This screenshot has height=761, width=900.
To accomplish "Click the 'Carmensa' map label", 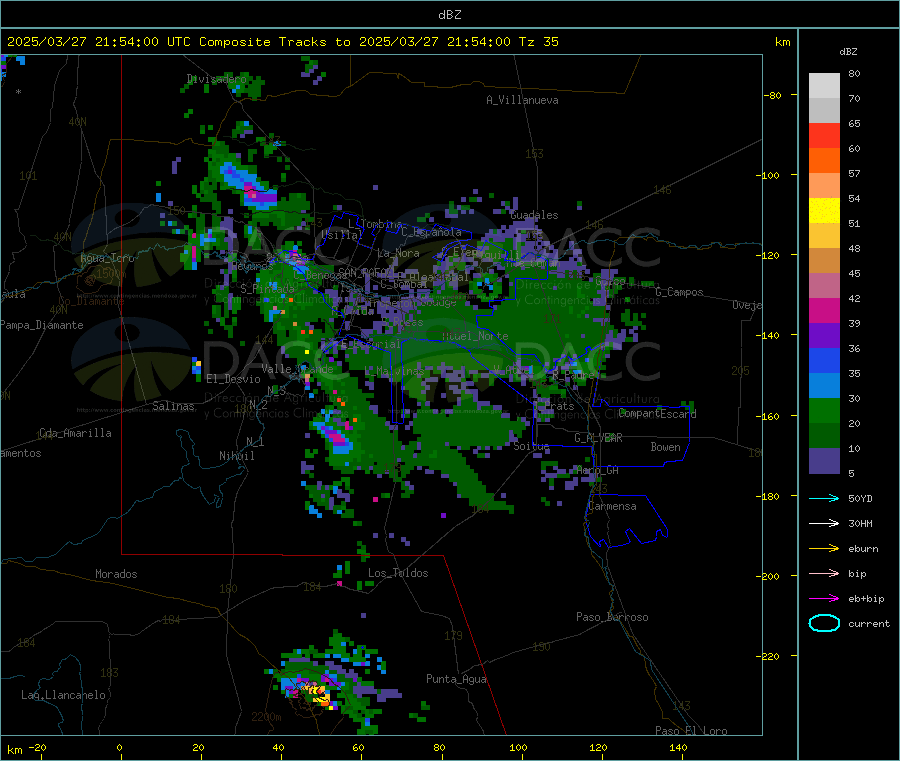I will click(612, 507).
